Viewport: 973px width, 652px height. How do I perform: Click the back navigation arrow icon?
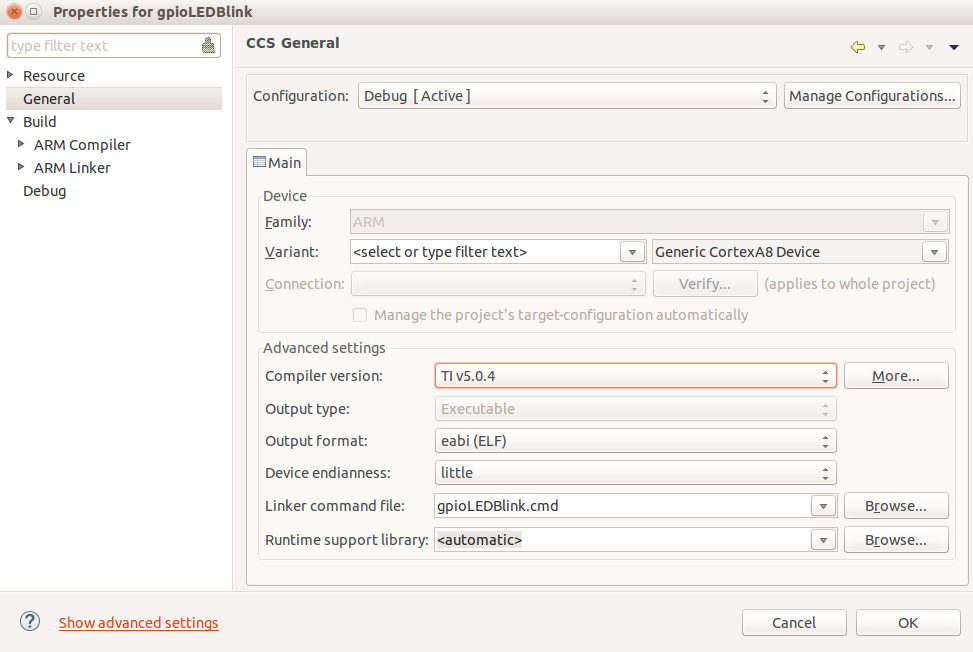(x=858, y=47)
